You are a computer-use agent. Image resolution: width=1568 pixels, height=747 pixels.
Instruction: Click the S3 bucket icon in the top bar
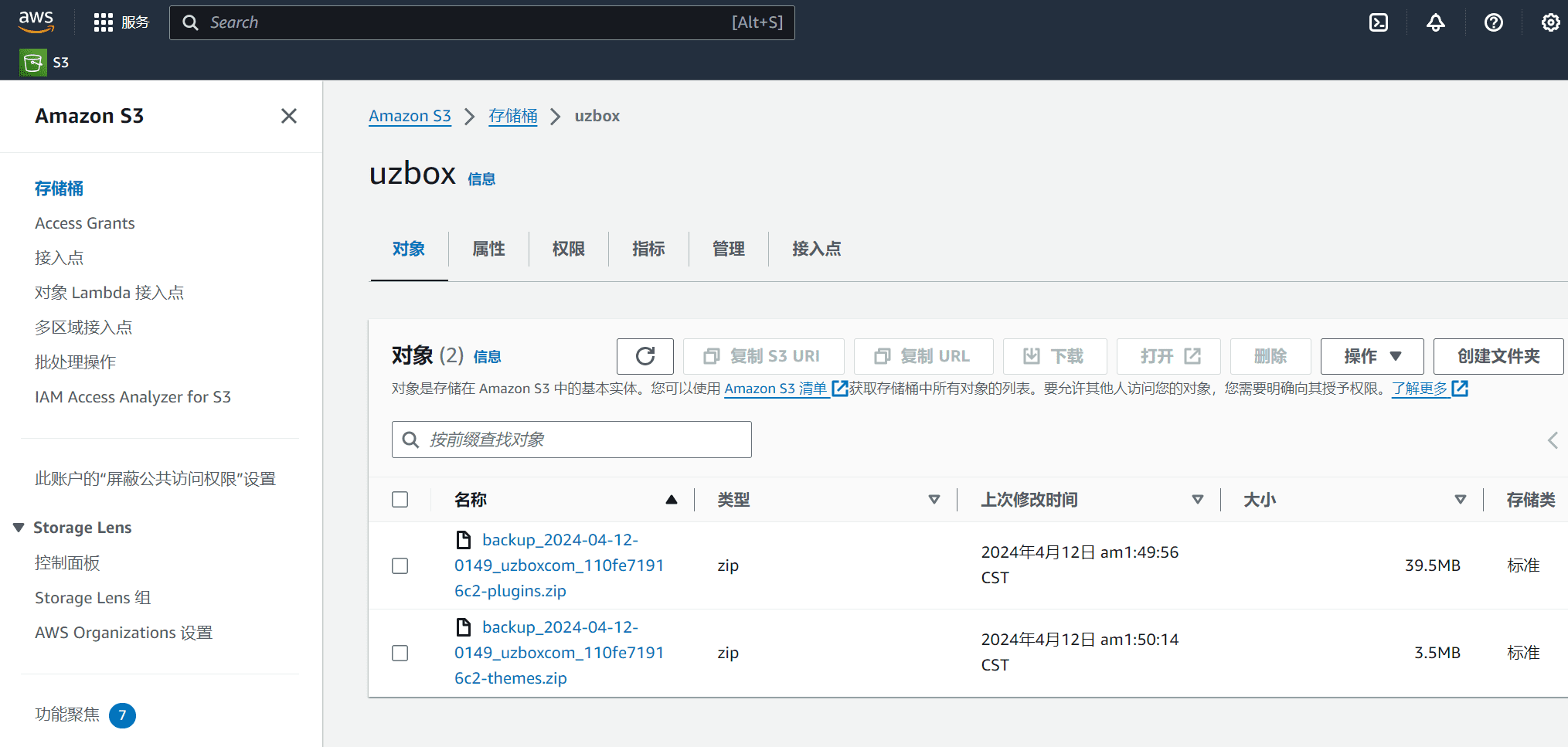click(32, 63)
